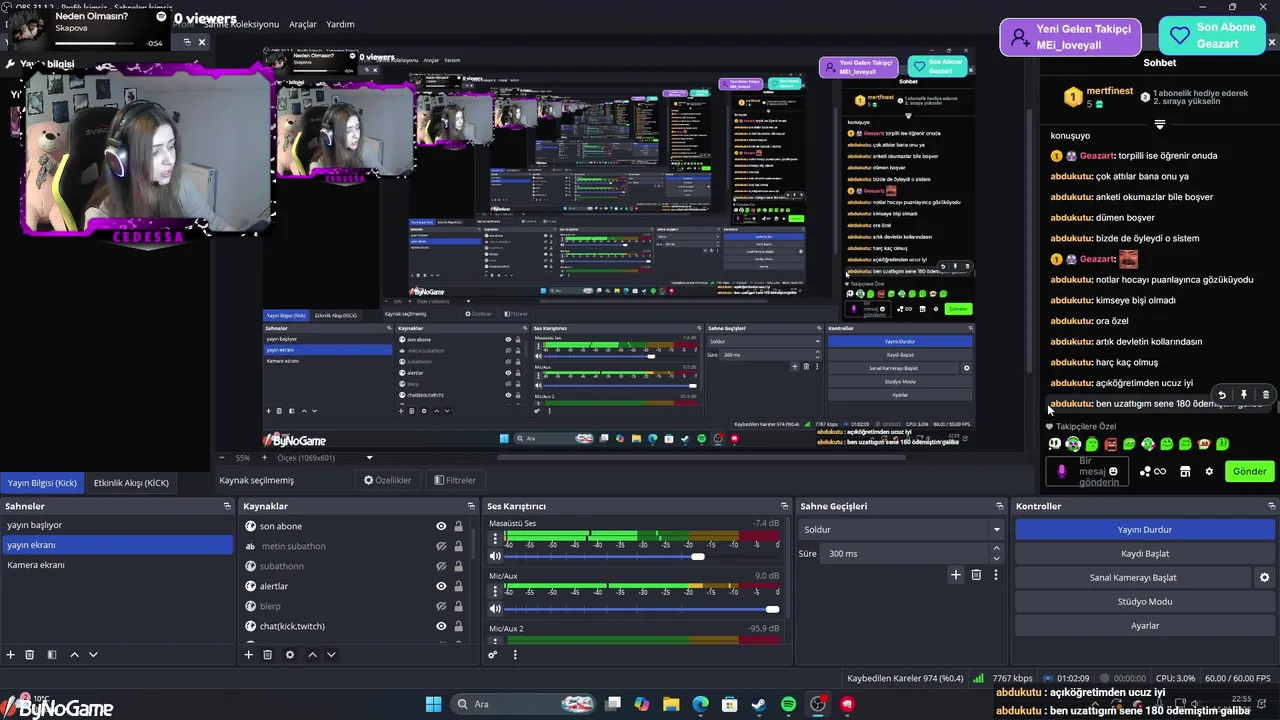Viewport: 1280px width, 720px height.
Task: Open chat settings gear icon
Action: [x=1209, y=471]
